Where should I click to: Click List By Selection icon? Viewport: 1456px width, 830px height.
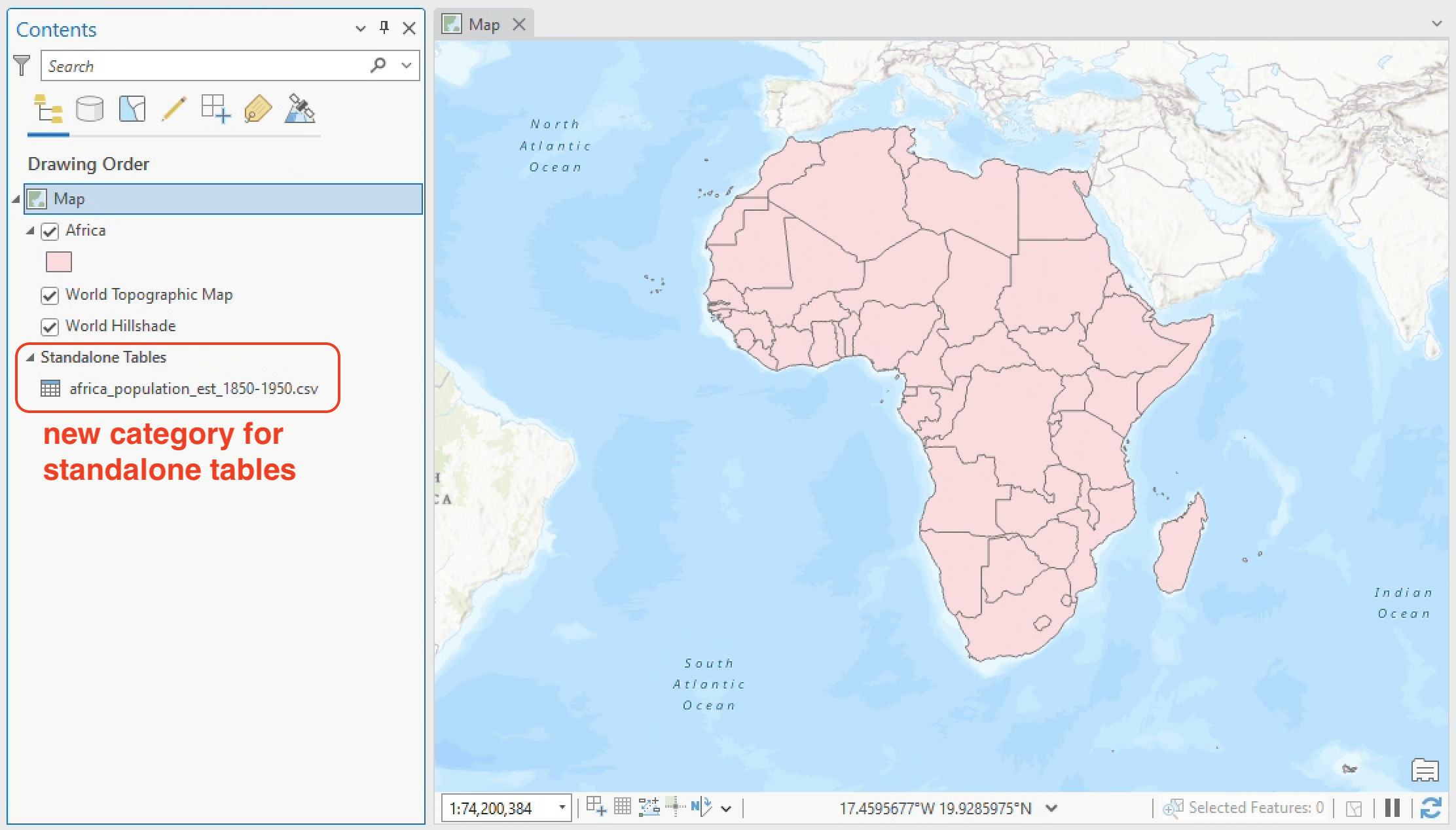tap(132, 109)
